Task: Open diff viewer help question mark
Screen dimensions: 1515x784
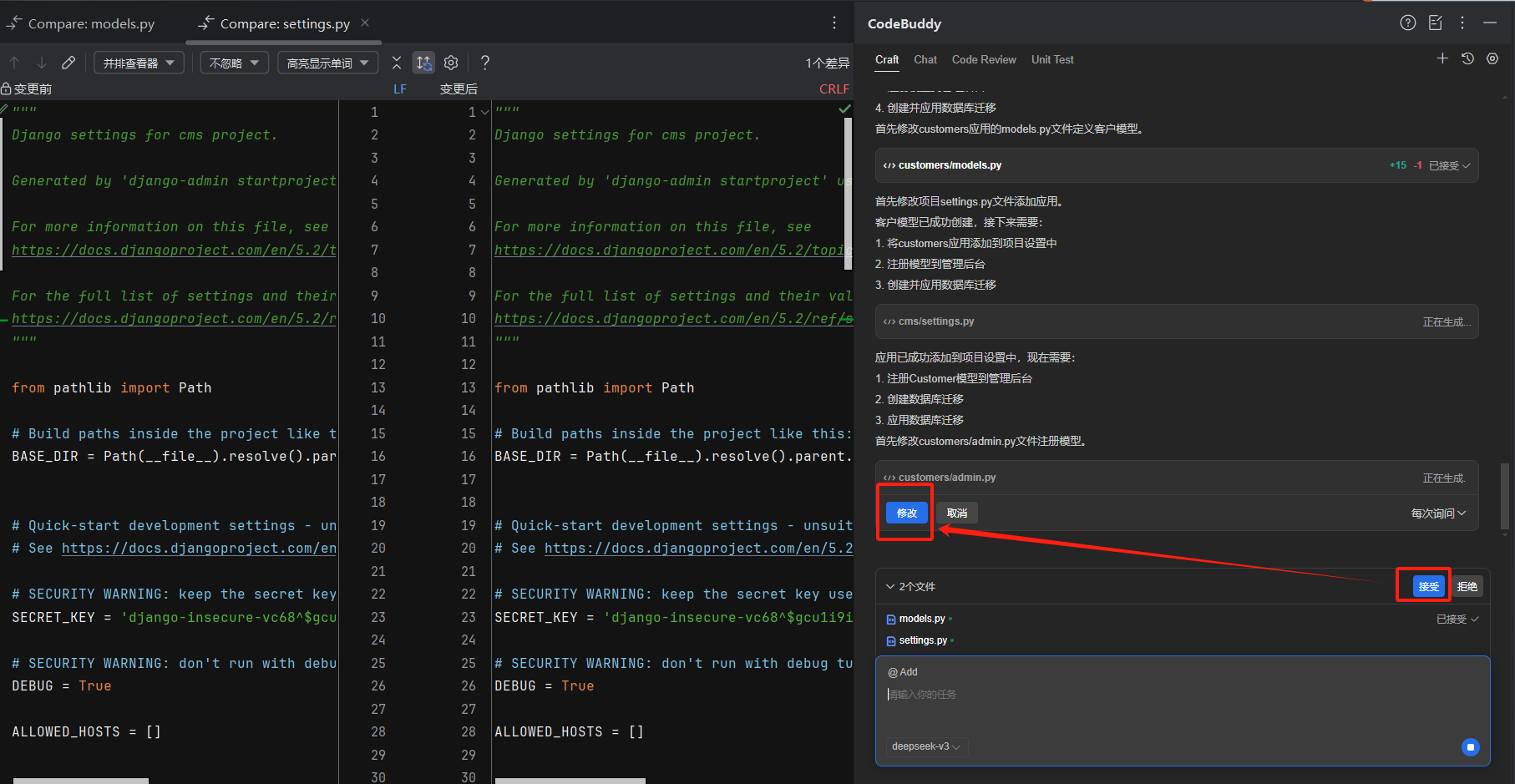Action: coord(485,63)
